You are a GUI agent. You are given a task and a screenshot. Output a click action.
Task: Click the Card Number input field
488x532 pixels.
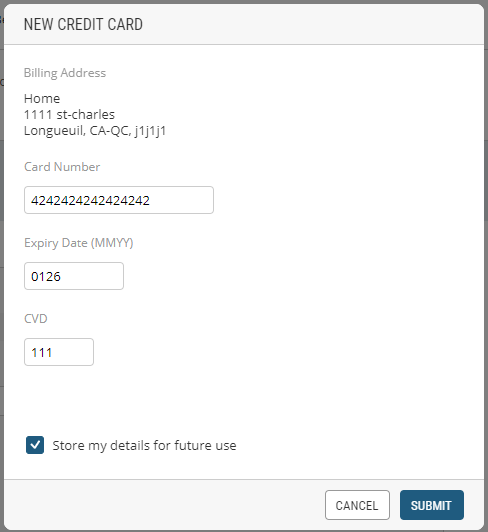[x=119, y=200]
